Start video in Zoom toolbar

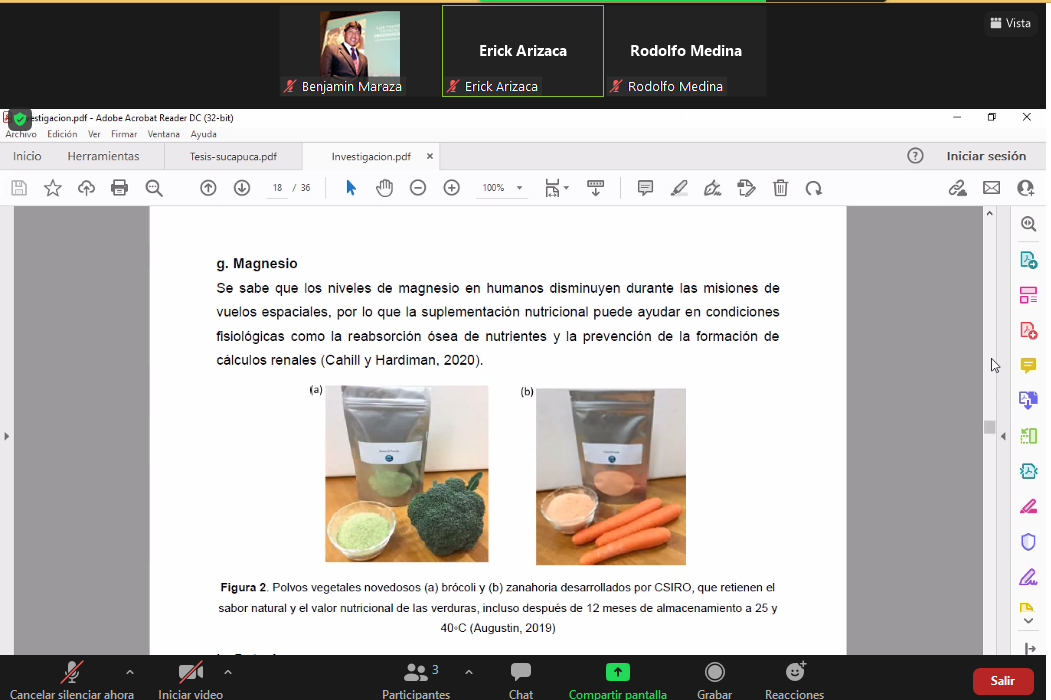190,681
